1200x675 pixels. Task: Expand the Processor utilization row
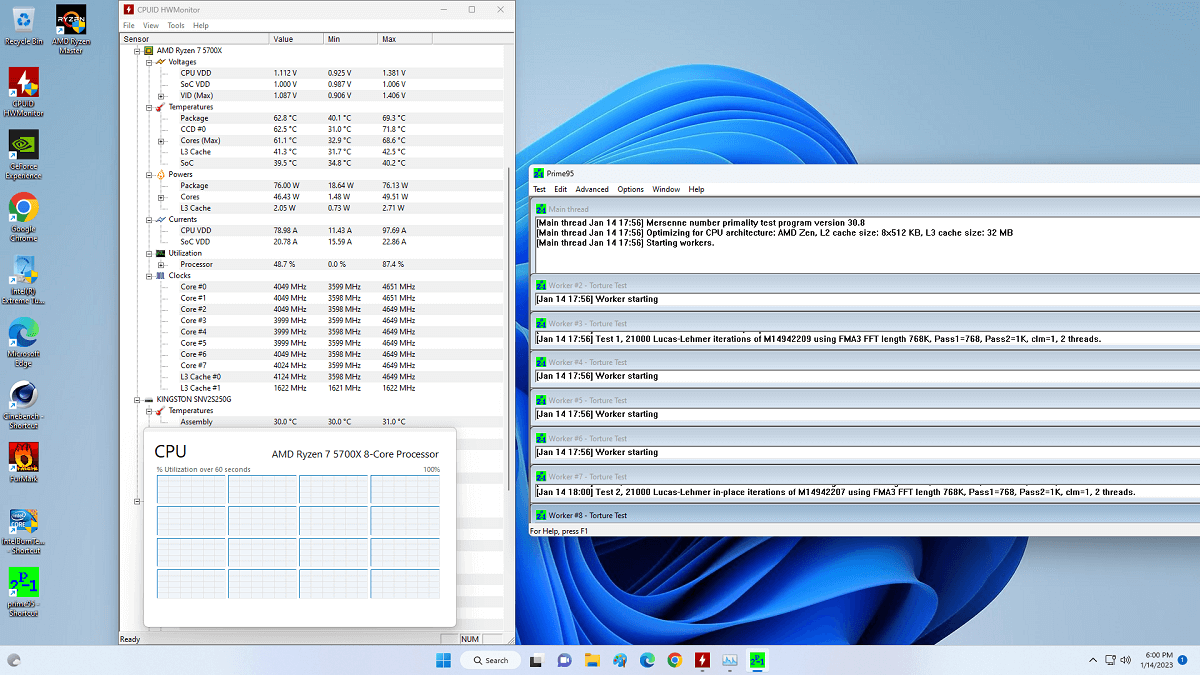pos(160,264)
